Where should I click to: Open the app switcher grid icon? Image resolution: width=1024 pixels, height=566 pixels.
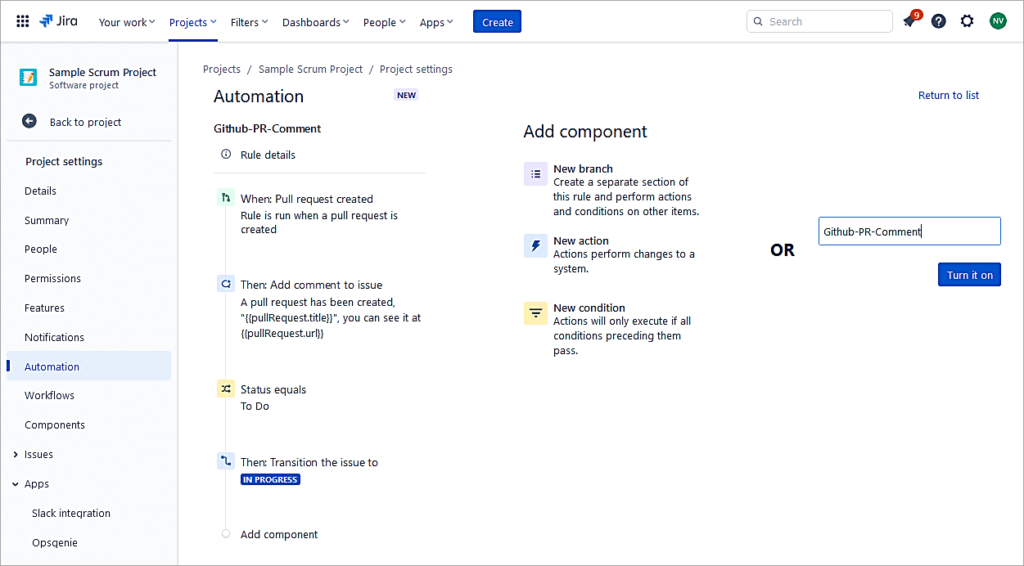(x=22, y=21)
